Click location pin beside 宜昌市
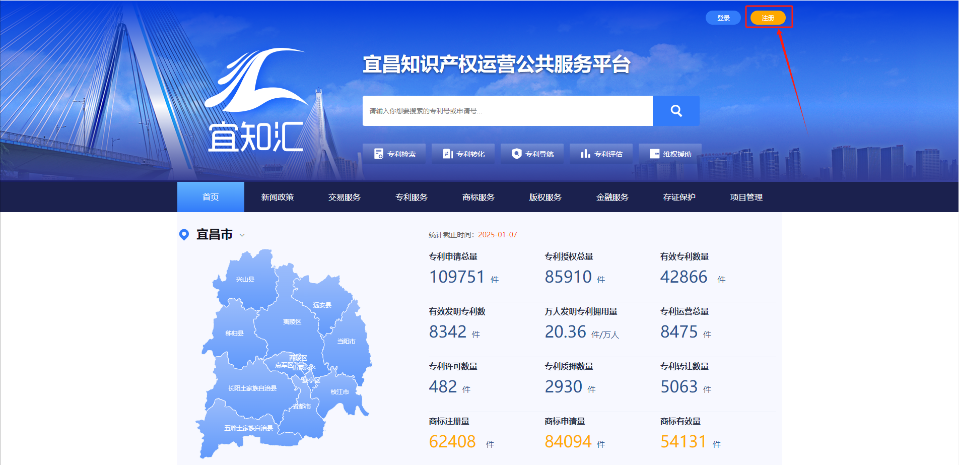This screenshot has height=465, width=959. click(183, 235)
